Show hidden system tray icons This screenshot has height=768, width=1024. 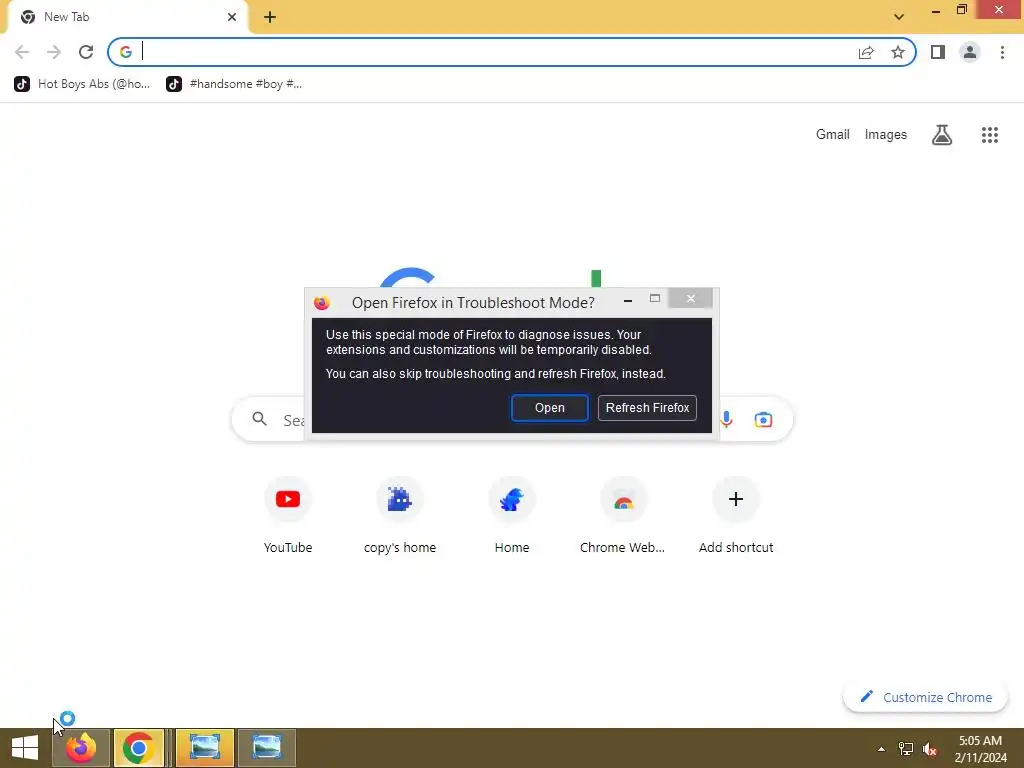pyautogui.click(x=881, y=749)
